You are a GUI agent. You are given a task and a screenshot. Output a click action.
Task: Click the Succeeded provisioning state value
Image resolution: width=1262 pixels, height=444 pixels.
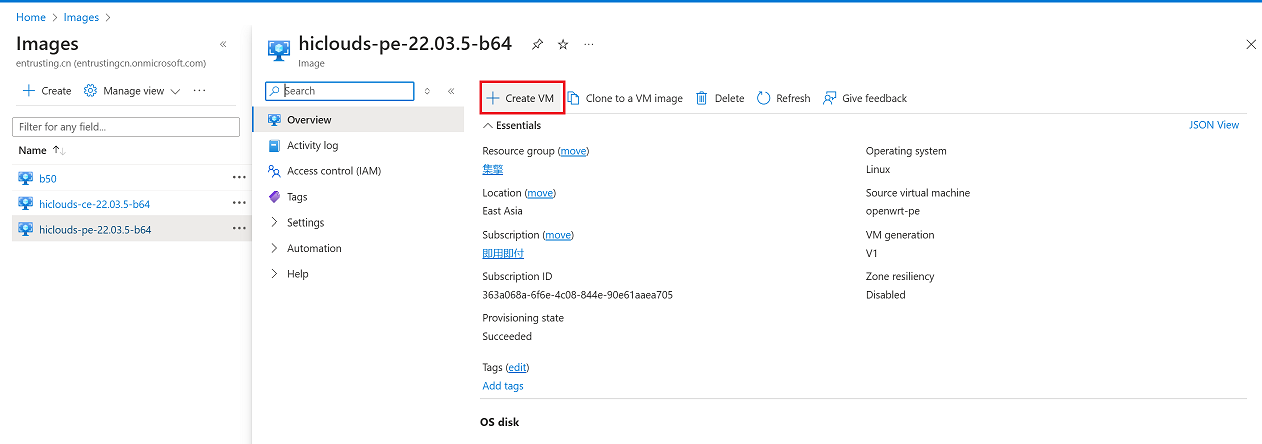(507, 337)
